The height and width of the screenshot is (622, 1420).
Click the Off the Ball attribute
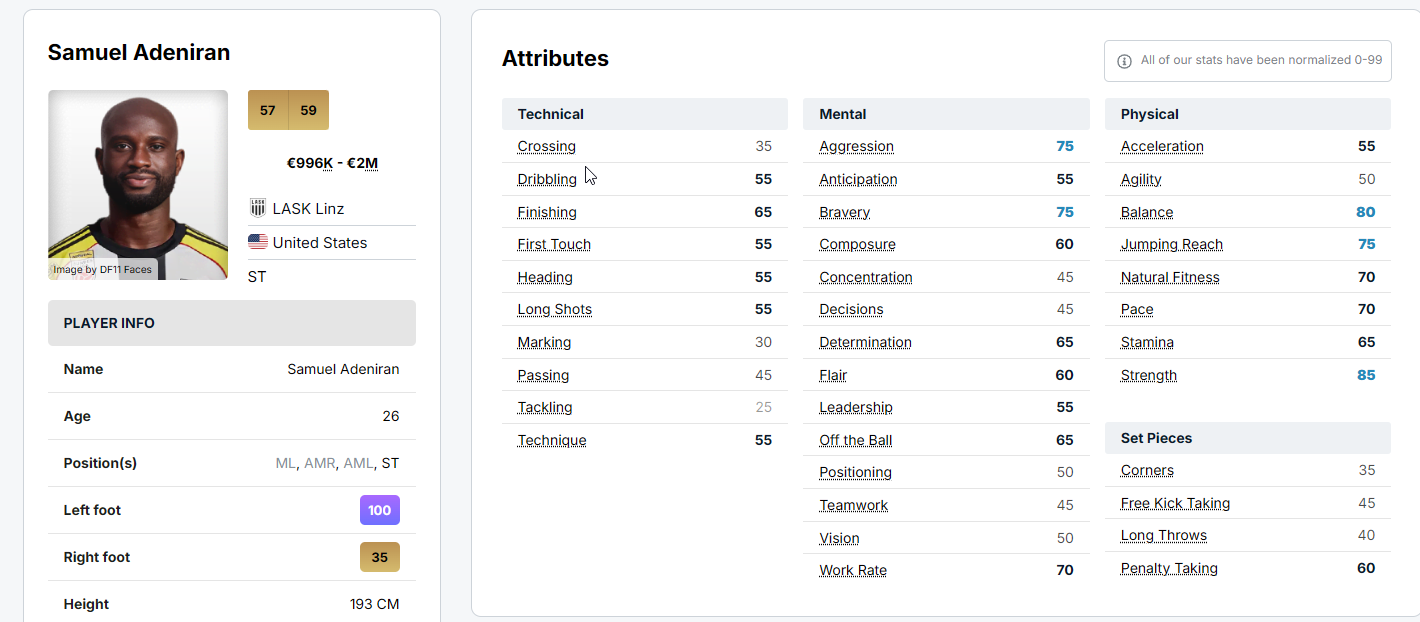click(855, 440)
